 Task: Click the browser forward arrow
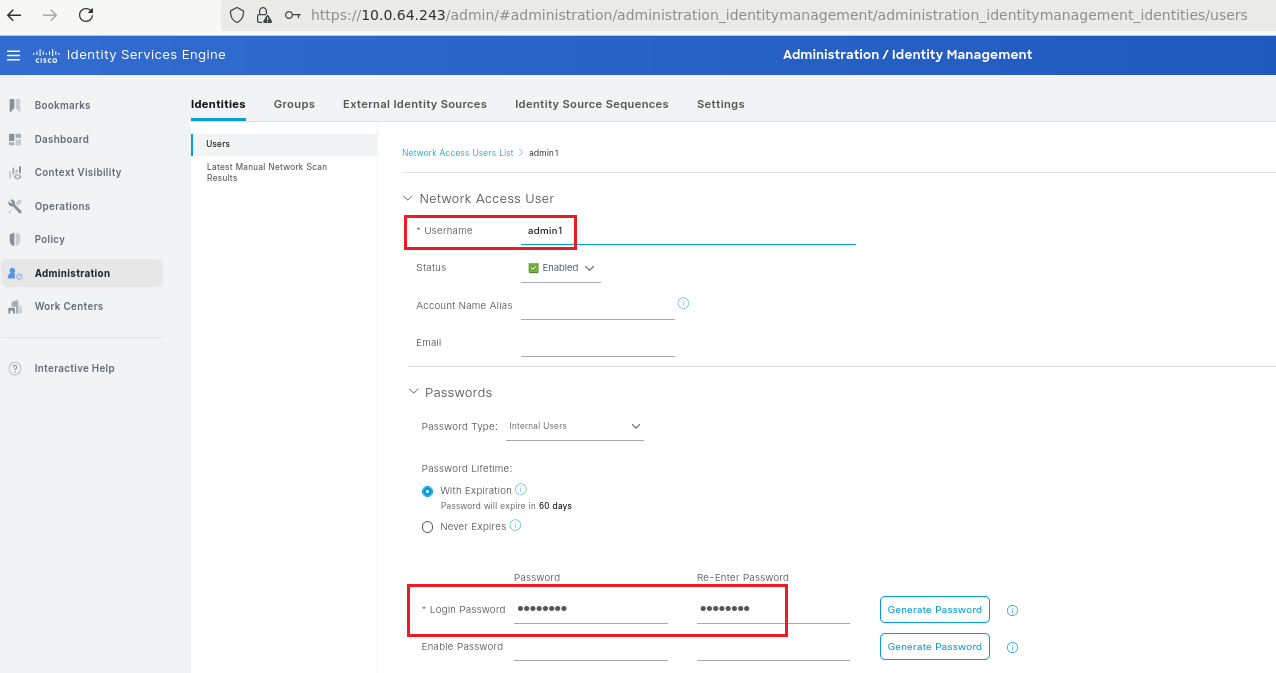click(x=50, y=15)
